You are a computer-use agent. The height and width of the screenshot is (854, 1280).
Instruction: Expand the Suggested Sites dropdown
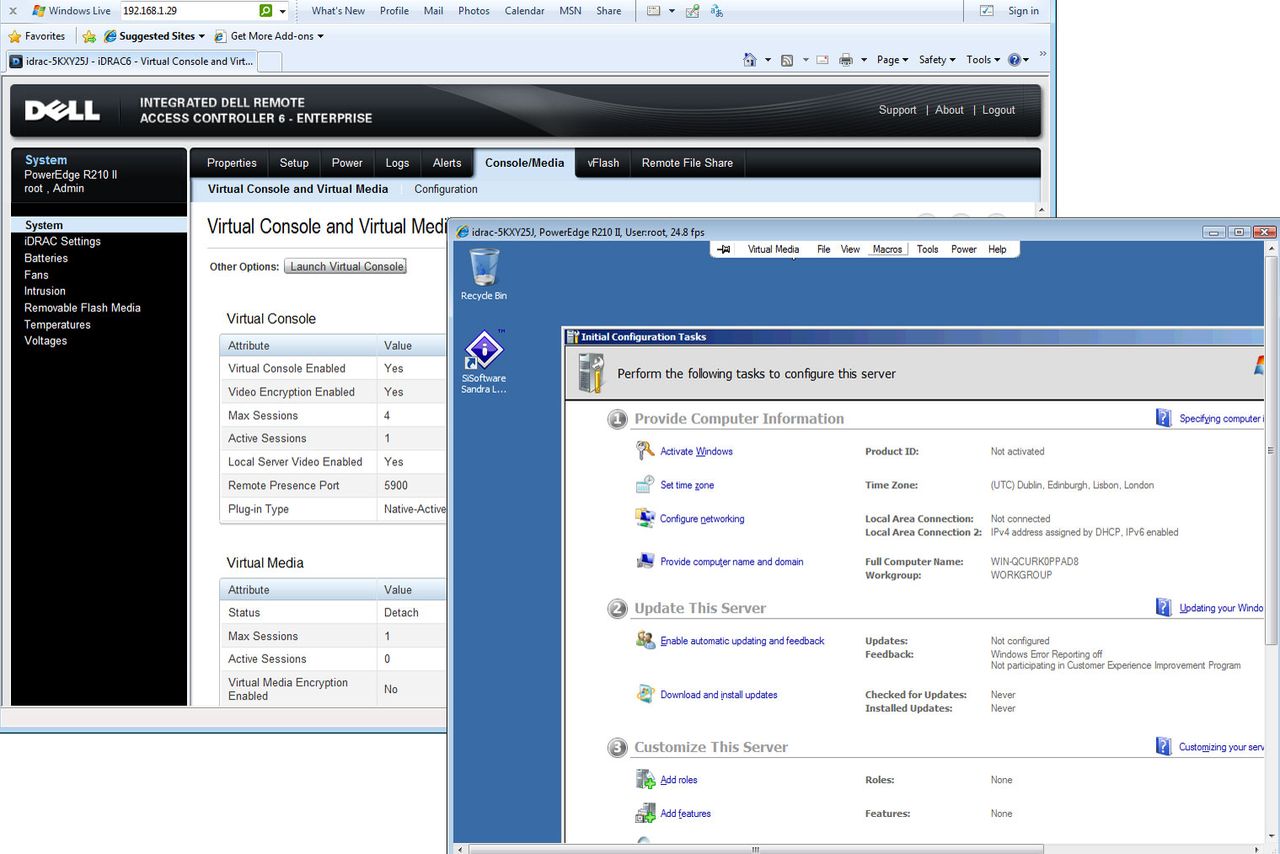coord(201,36)
